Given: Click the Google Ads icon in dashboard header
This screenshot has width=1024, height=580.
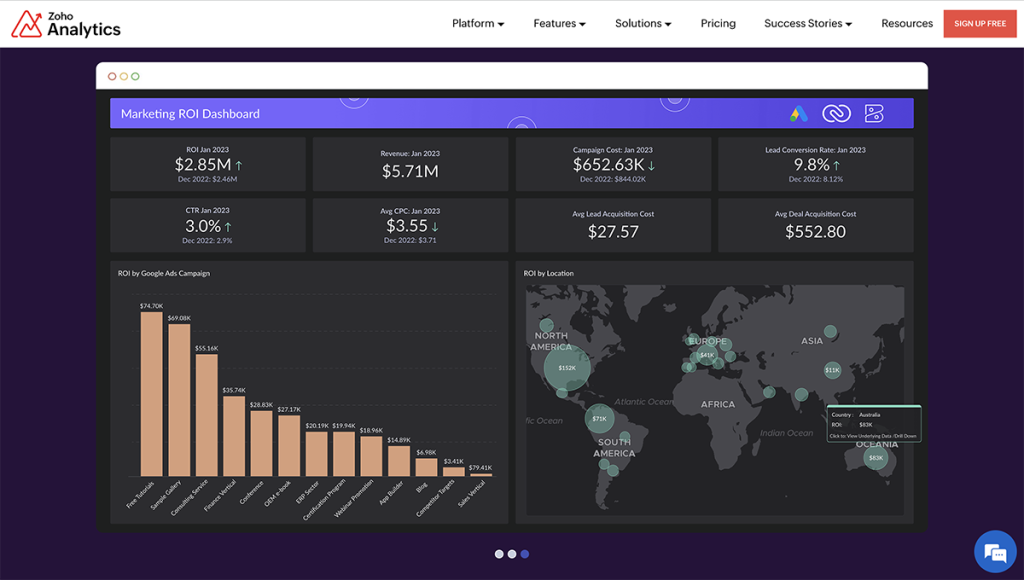Looking at the screenshot, I should (798, 114).
